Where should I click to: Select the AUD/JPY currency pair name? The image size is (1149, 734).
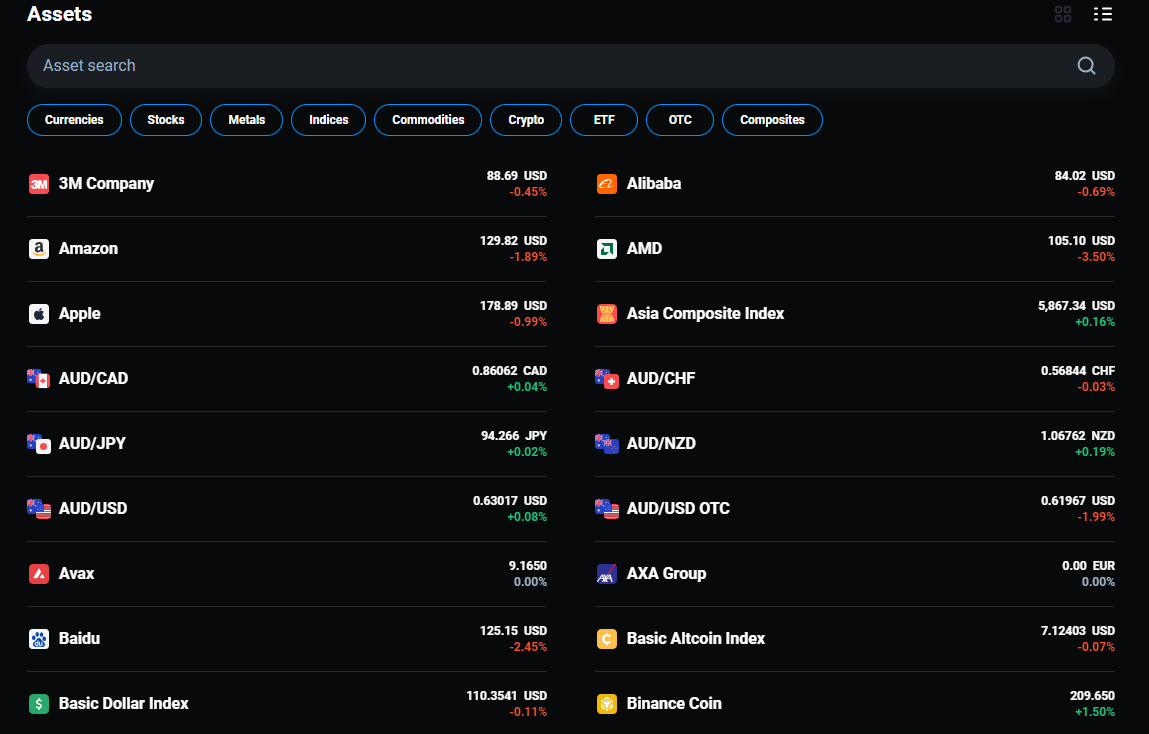point(92,444)
